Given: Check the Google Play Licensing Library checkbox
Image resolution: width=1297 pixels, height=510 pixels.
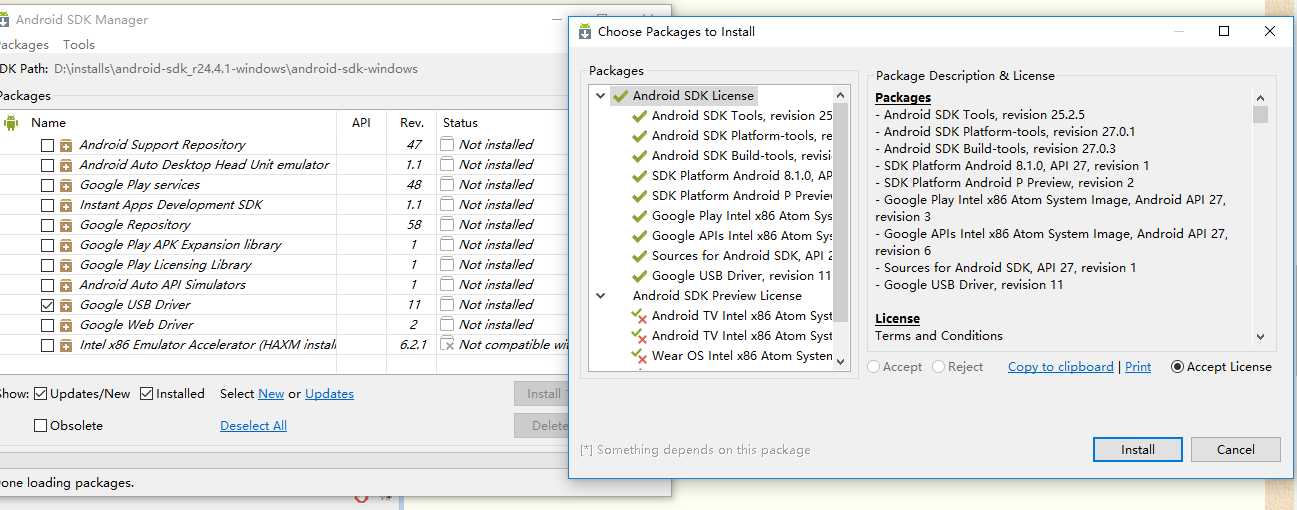Looking at the screenshot, I should point(48,265).
